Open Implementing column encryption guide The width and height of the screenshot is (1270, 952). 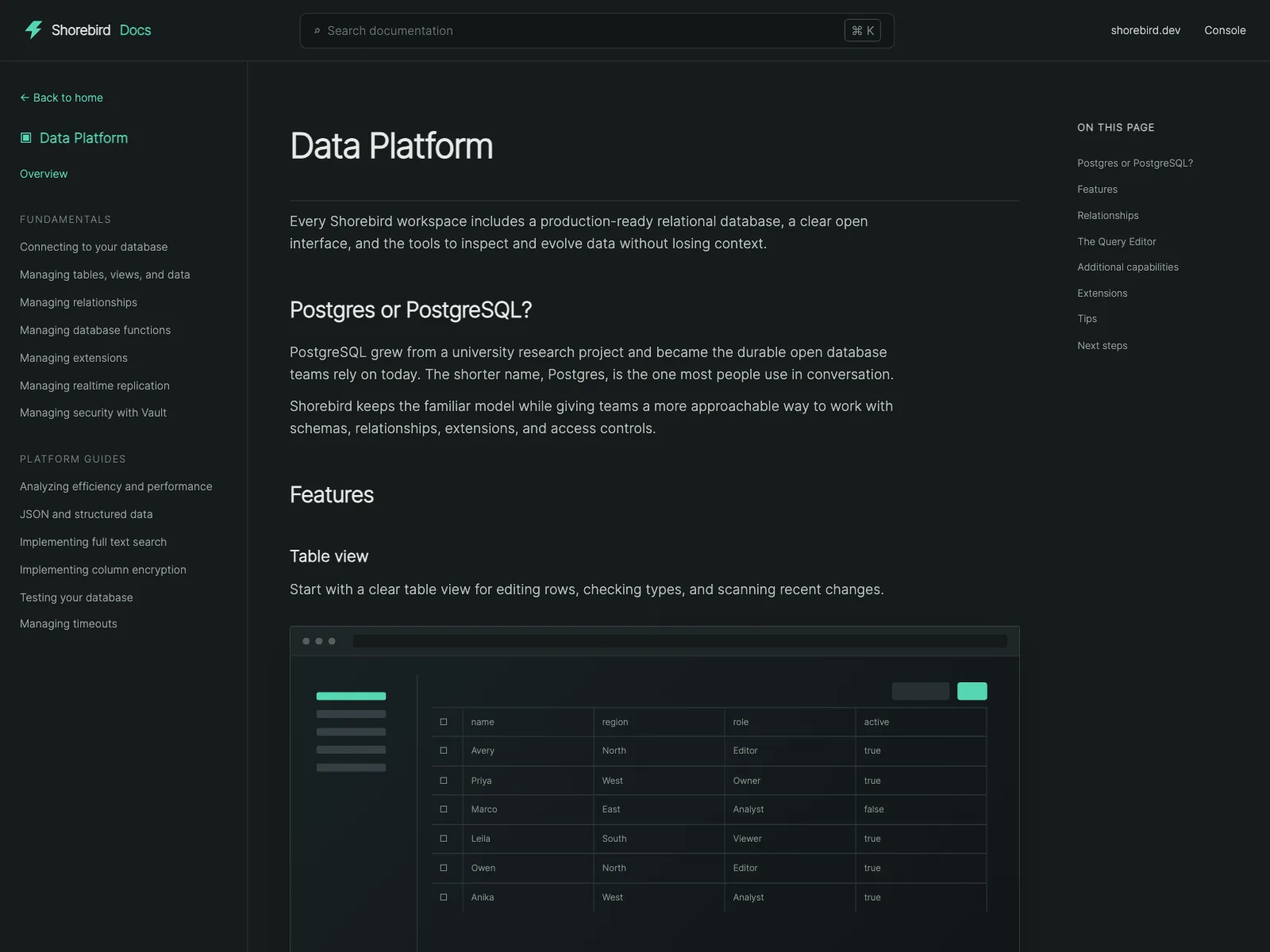(103, 570)
